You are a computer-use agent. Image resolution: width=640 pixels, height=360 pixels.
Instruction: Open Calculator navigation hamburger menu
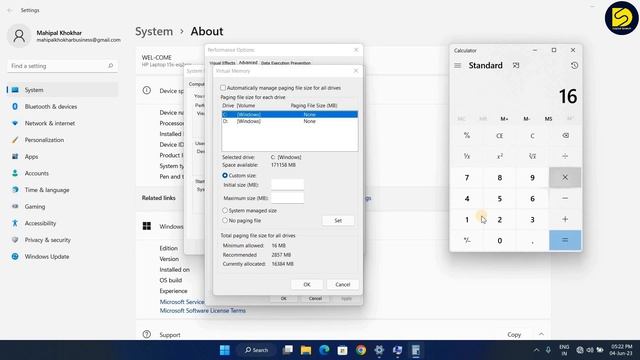458,65
